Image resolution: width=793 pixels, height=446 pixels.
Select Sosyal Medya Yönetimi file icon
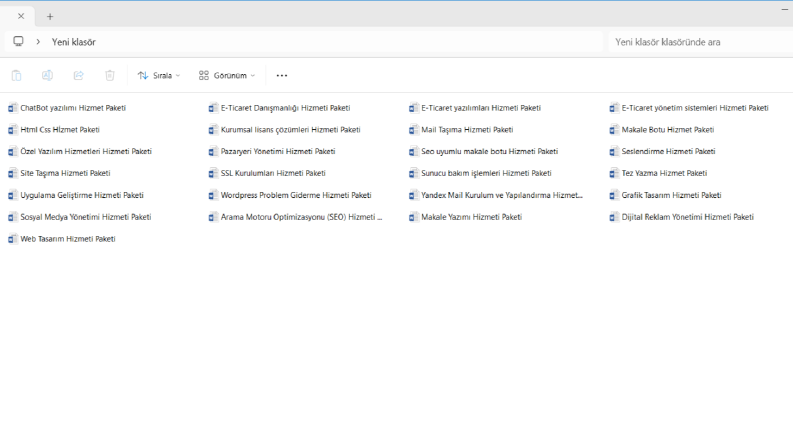click(13, 217)
